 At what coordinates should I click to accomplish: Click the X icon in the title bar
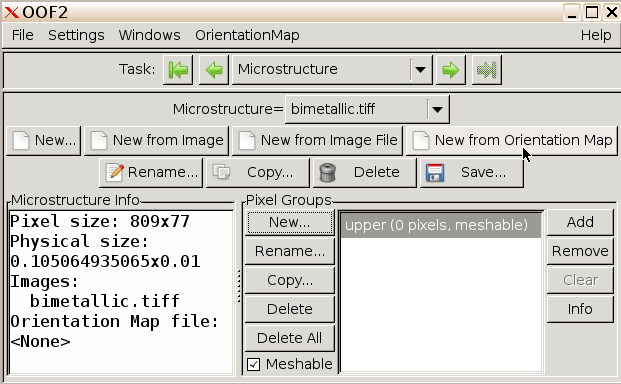[11, 13]
